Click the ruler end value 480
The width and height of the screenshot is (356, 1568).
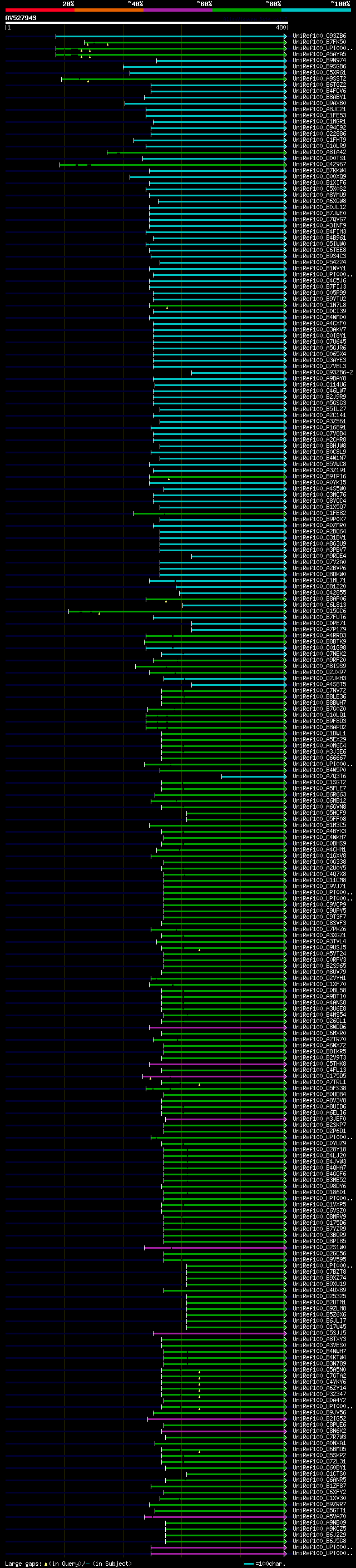pyautogui.click(x=280, y=27)
